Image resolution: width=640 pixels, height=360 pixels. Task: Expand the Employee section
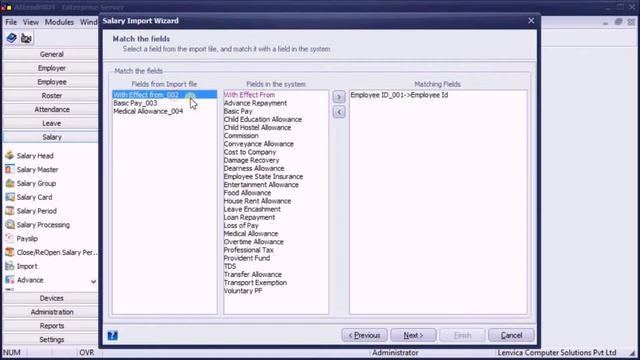click(51, 82)
